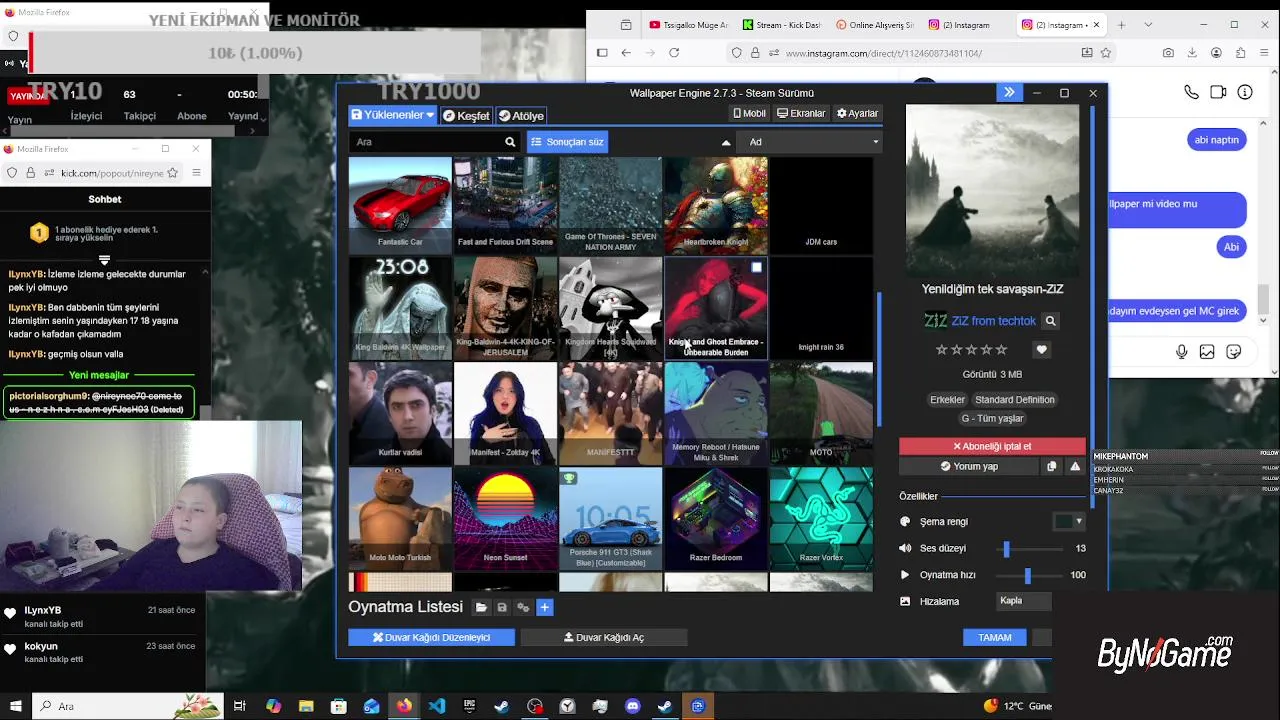1280x720 pixels.
Task: Switch to the Keşfet tab
Action: click(466, 115)
